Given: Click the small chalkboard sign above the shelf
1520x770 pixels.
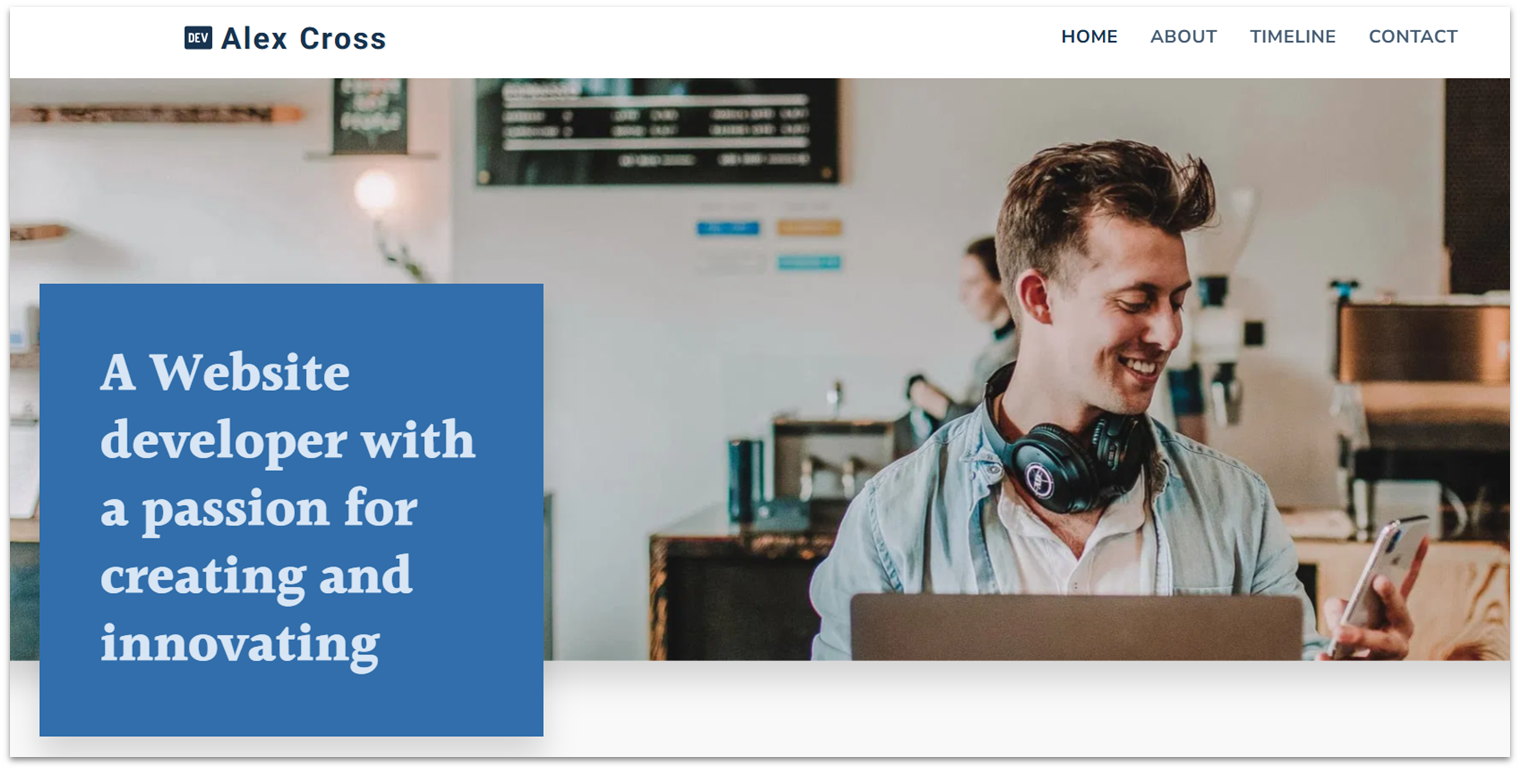Looking at the screenshot, I should click(x=370, y=116).
